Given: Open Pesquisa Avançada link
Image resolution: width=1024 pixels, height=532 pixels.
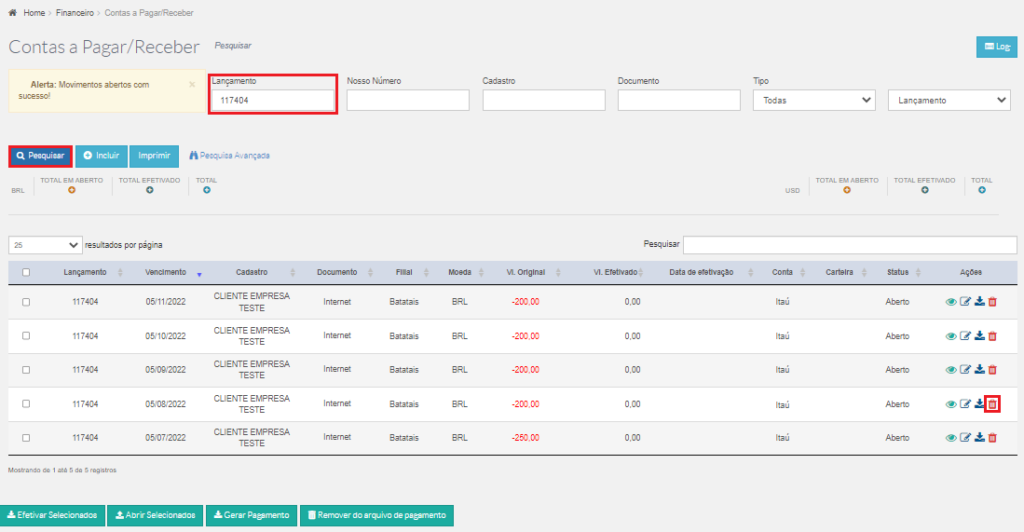Looking at the screenshot, I should click(x=229, y=155).
